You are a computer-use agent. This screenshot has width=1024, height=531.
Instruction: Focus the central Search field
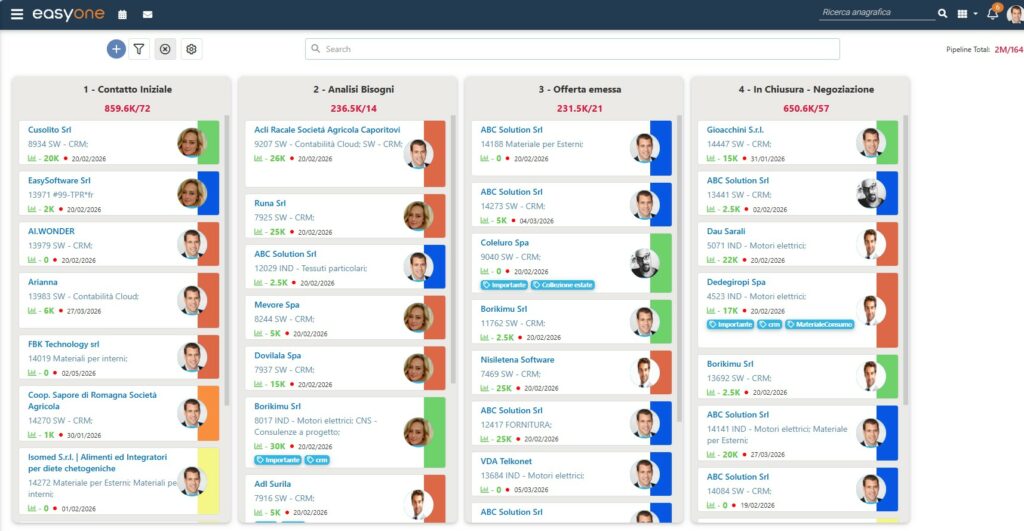click(x=572, y=48)
